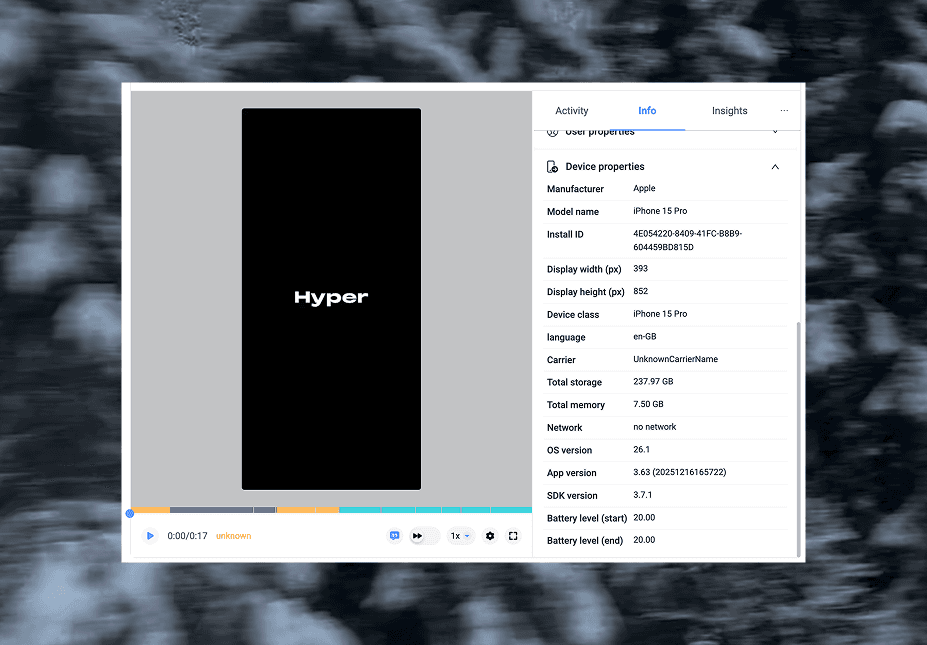Click the gray segment on timeline
The width and height of the screenshot is (927, 645).
pyautogui.click(x=223, y=510)
